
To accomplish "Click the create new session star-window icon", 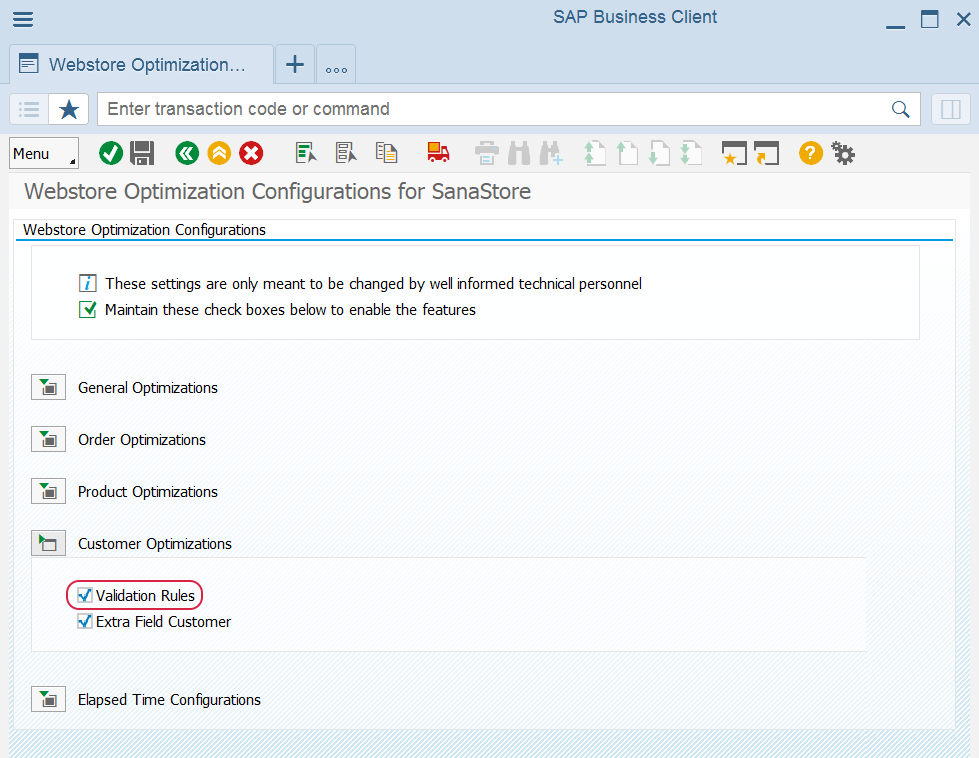I will click(x=734, y=153).
